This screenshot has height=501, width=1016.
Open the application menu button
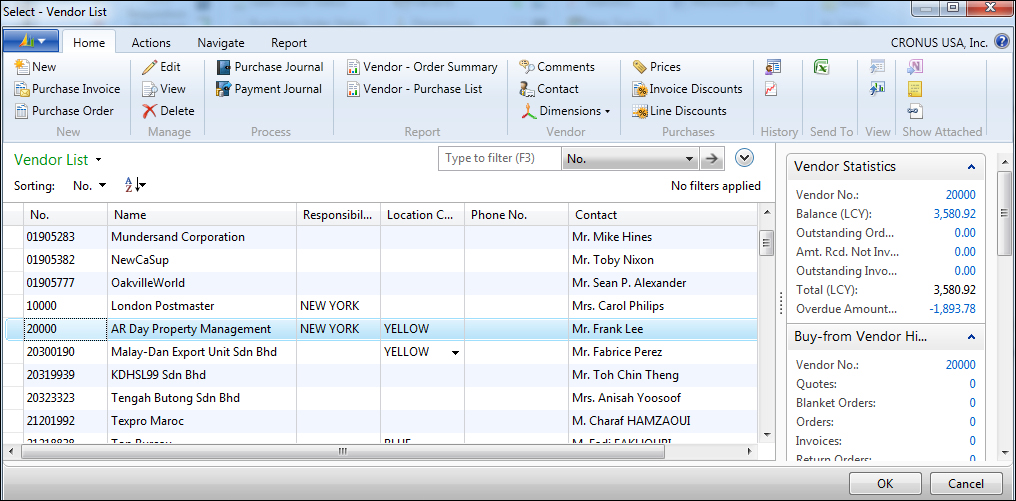pyautogui.click(x=31, y=41)
